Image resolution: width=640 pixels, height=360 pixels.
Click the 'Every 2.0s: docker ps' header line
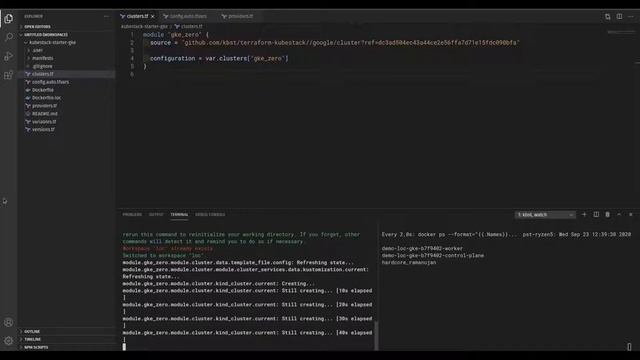pos(506,234)
